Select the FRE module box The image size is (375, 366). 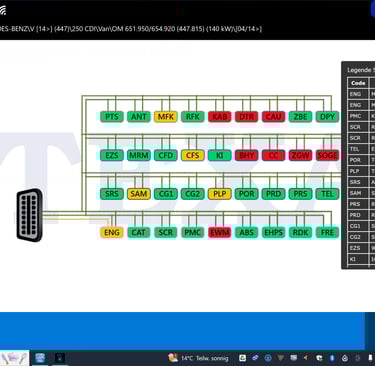tap(327, 232)
